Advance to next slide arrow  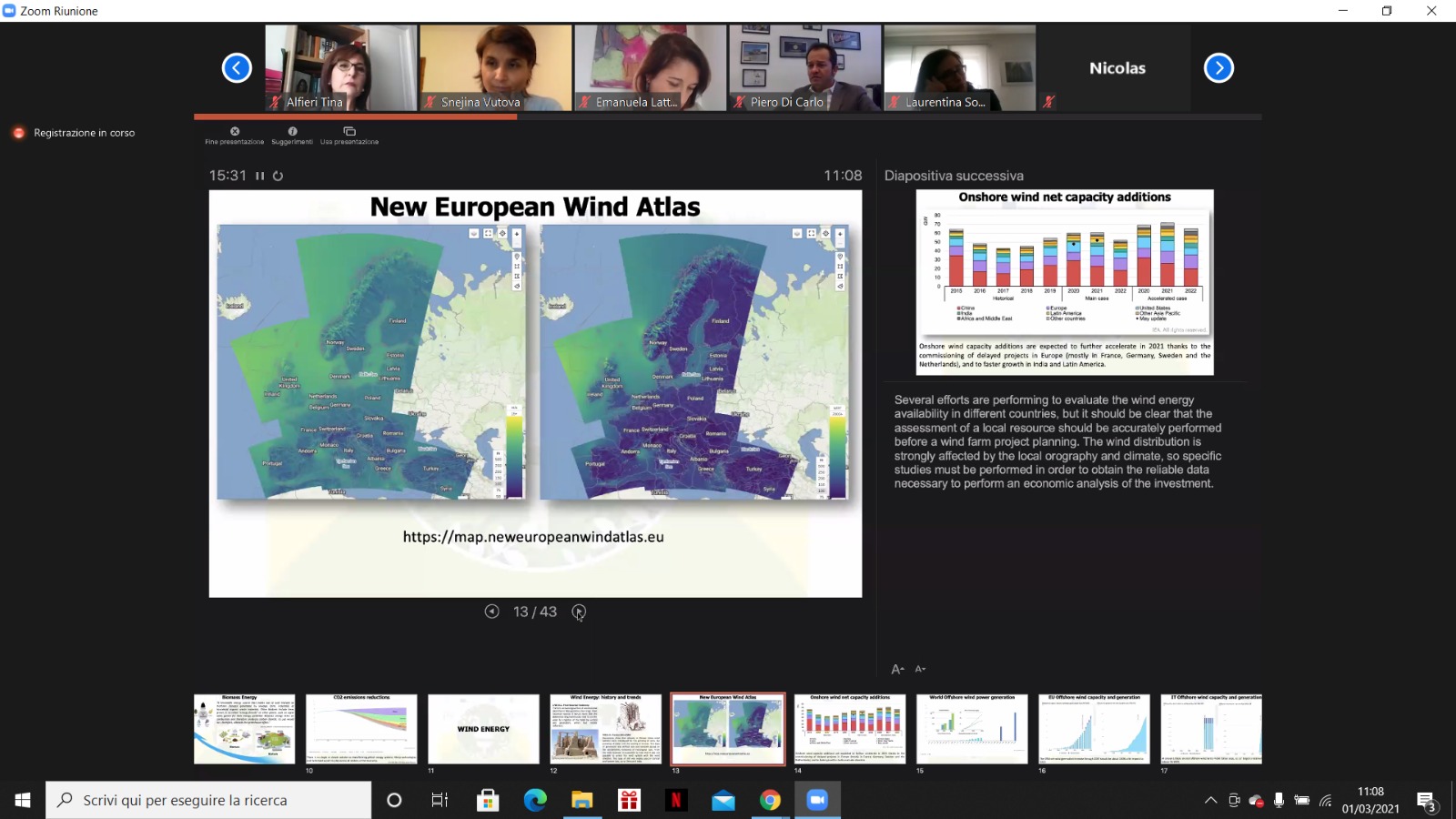pyautogui.click(x=579, y=612)
